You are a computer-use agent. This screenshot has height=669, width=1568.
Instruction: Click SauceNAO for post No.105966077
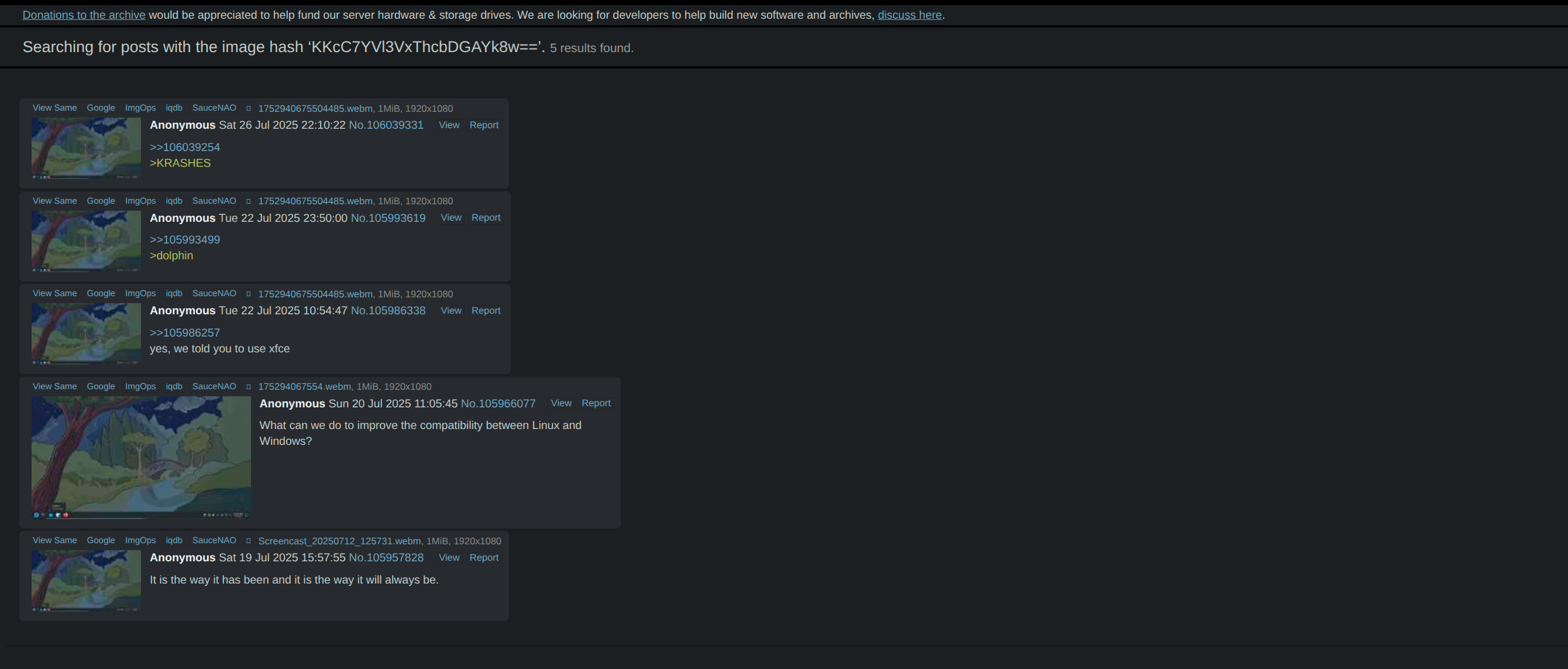click(x=214, y=386)
